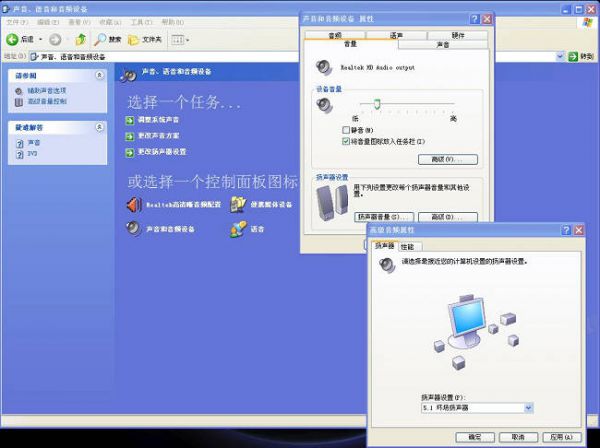
Task: Click the 5.1 speaker layout preview image
Action: pos(476,332)
